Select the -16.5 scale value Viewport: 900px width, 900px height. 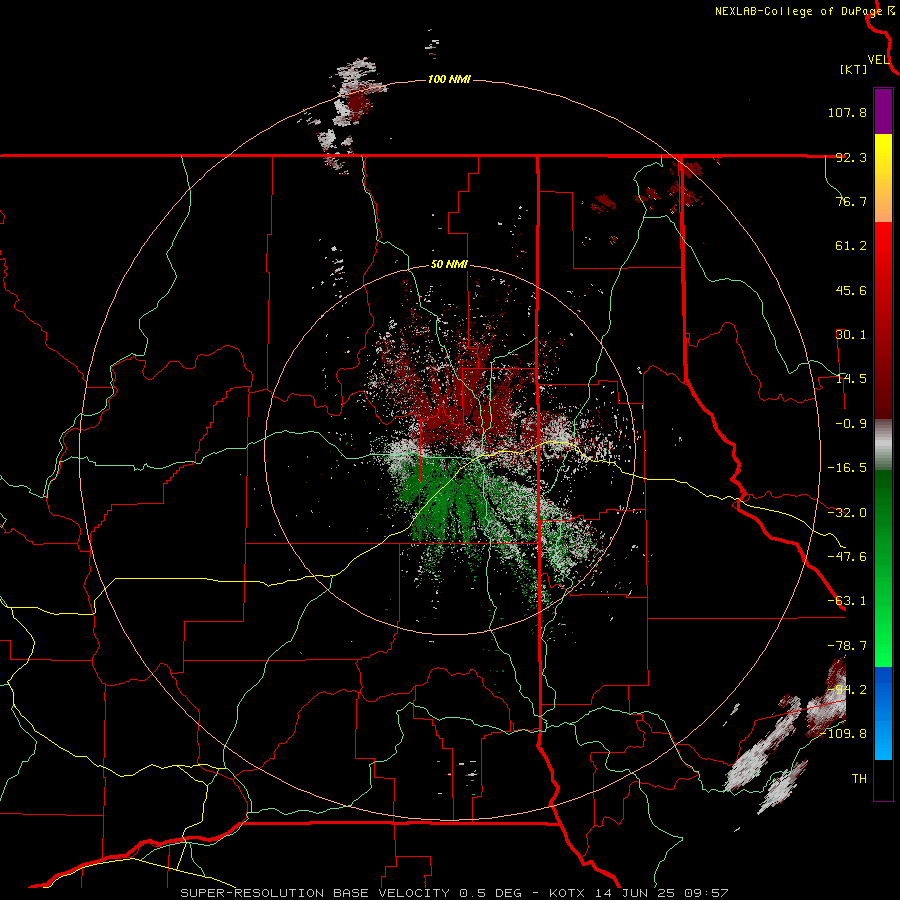tap(847, 468)
